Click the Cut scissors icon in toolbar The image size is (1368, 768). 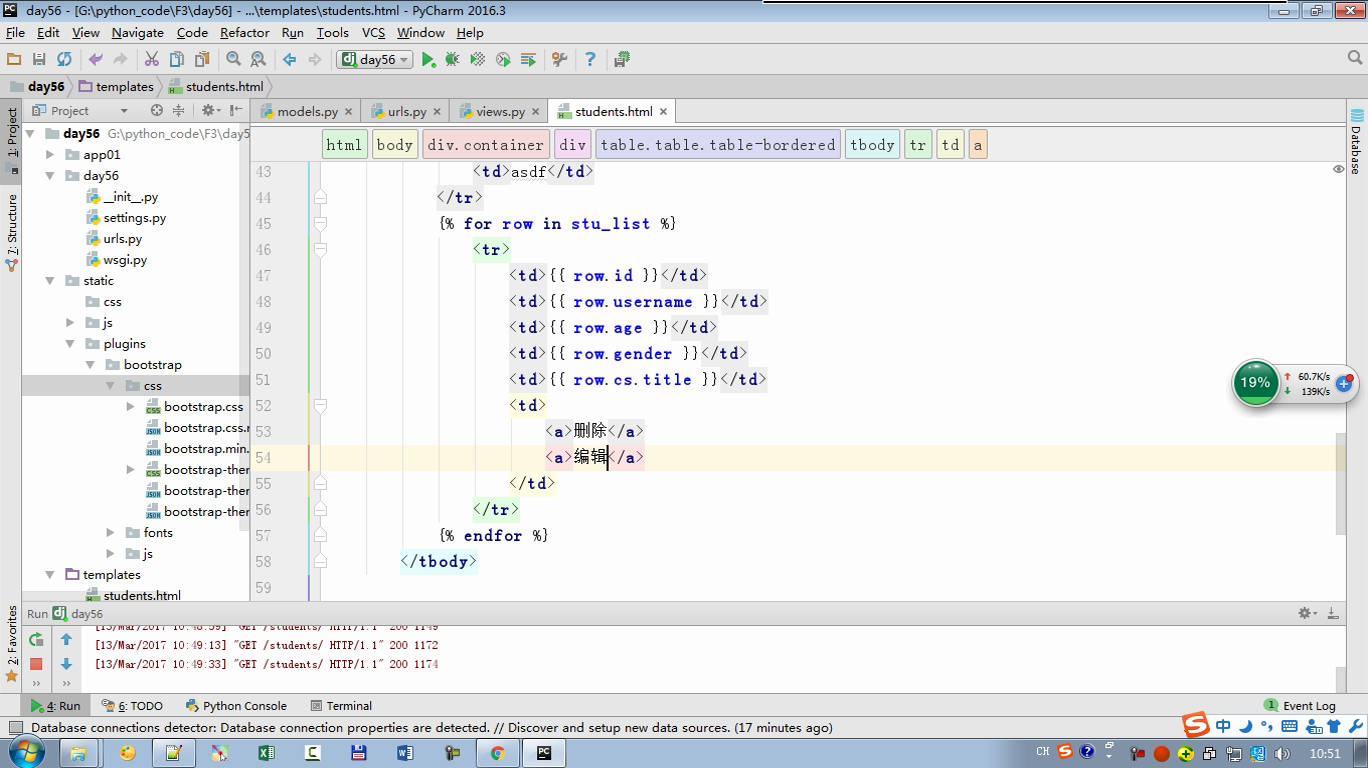[x=152, y=60]
